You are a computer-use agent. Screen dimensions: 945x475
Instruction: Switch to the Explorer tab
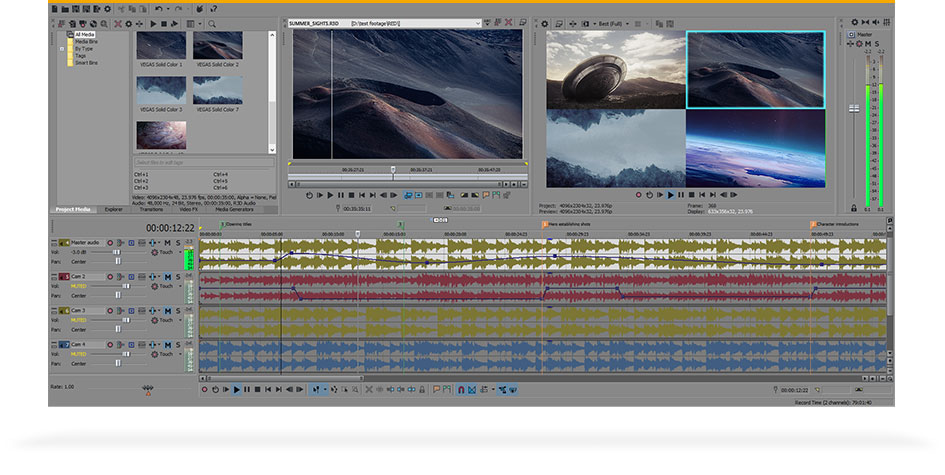coord(113,210)
